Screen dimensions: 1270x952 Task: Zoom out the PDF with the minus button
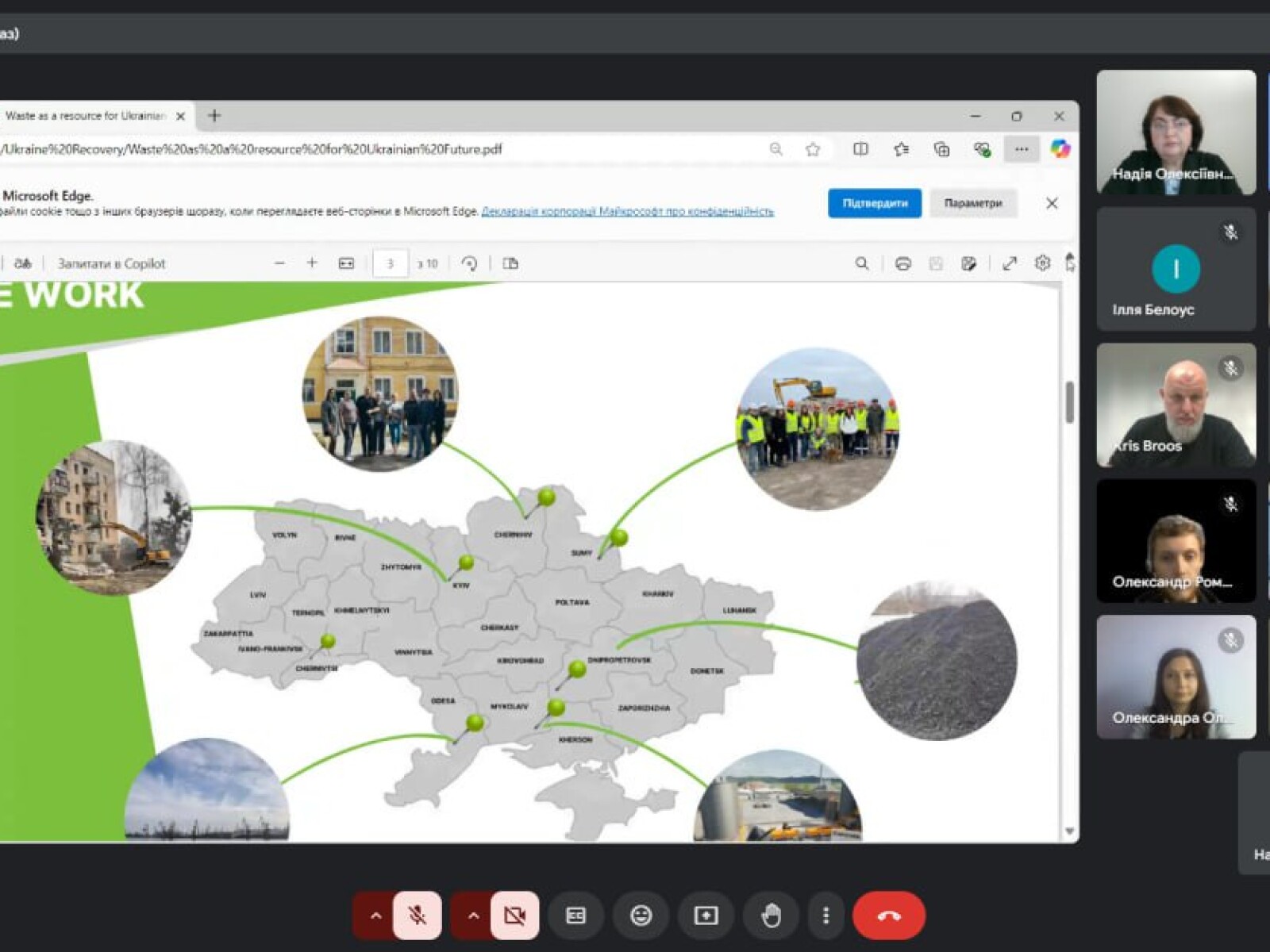pyautogui.click(x=279, y=263)
